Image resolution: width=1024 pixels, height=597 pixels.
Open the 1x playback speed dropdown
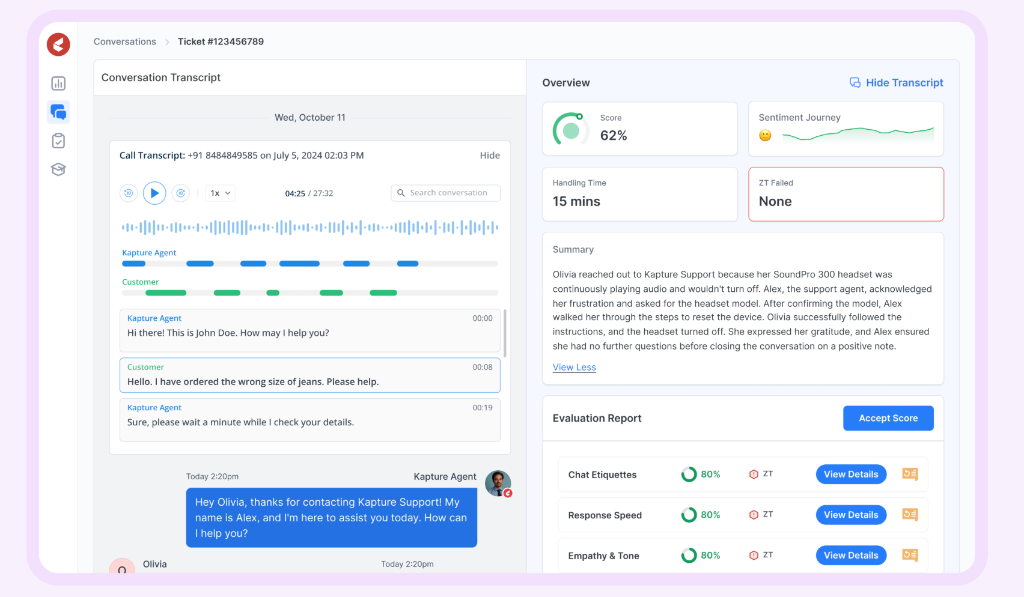click(220, 193)
